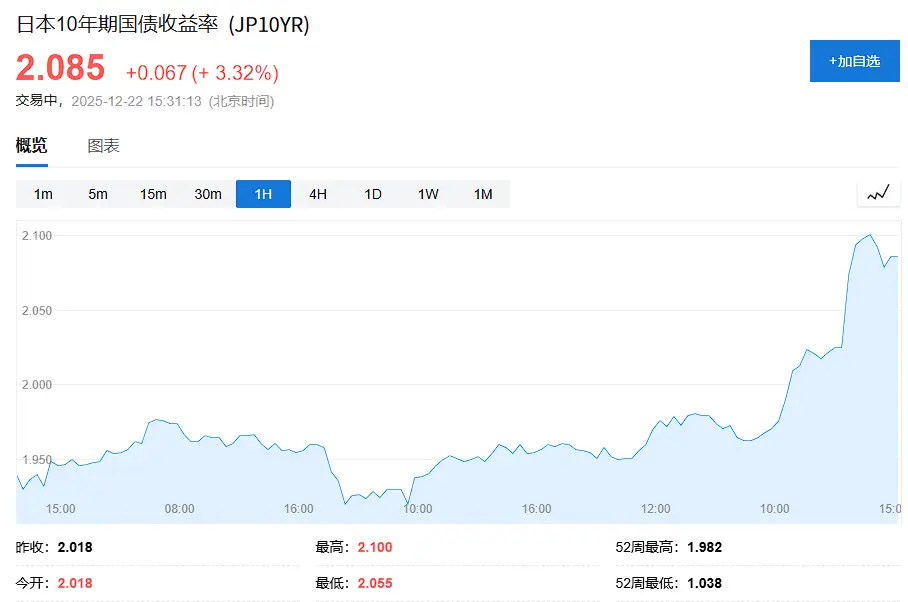Click the +加自选 watchlist button

tap(854, 61)
